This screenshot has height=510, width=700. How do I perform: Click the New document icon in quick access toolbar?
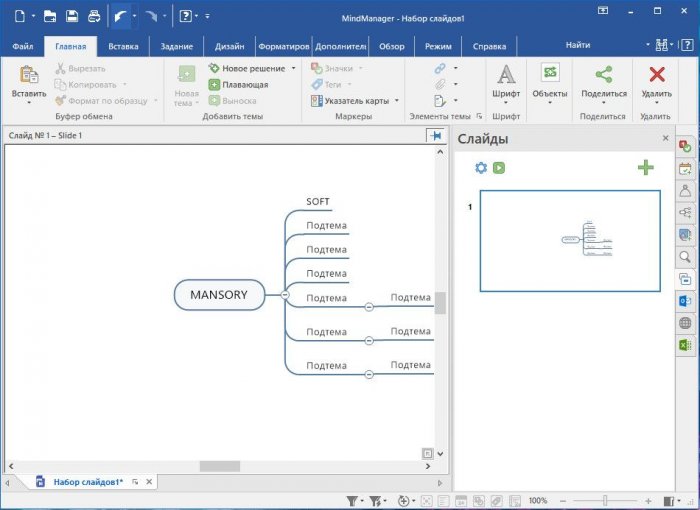pyautogui.click(x=20, y=17)
